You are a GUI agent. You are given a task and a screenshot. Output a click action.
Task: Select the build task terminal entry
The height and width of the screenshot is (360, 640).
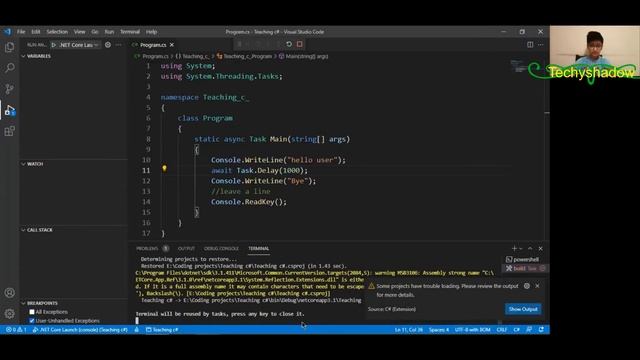pos(525,269)
